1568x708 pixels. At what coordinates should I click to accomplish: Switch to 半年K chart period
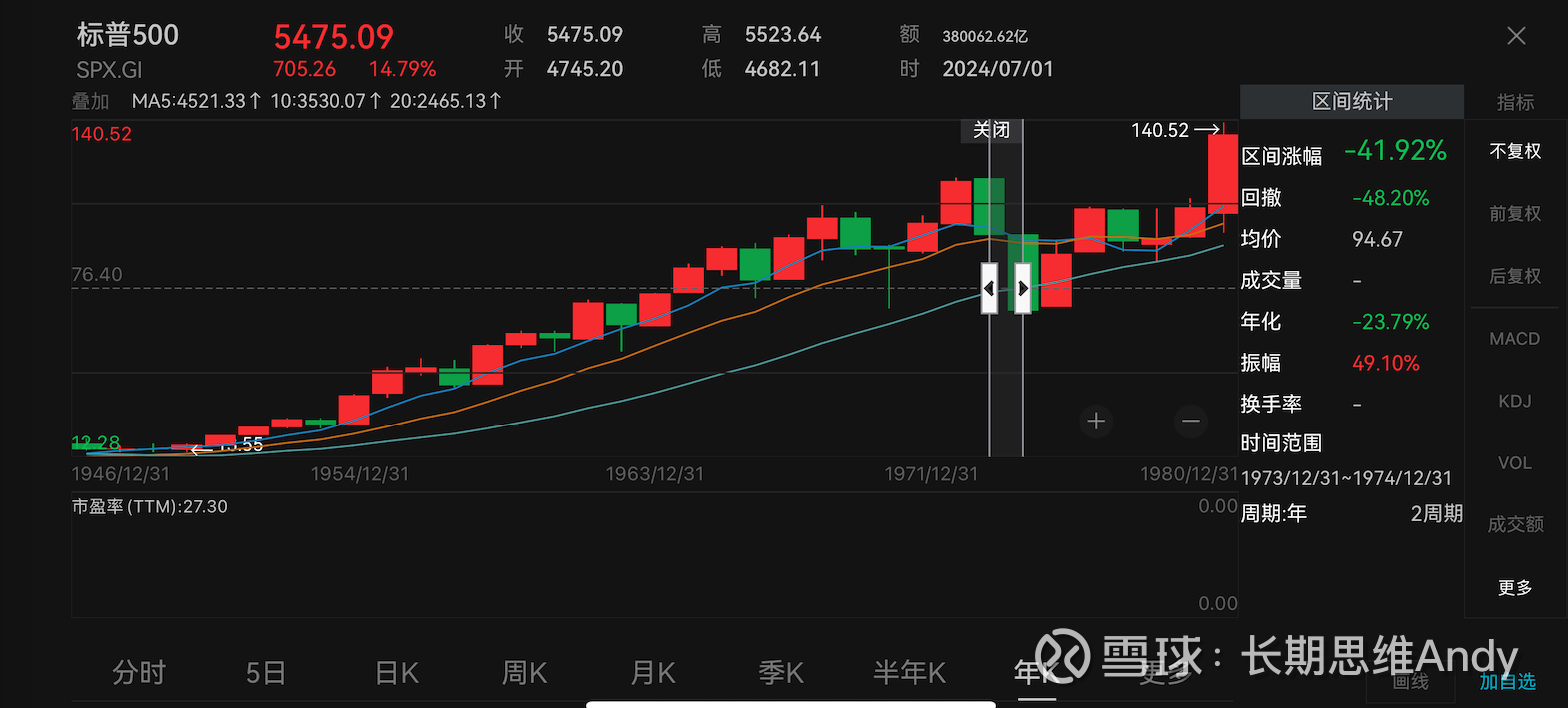(909, 672)
